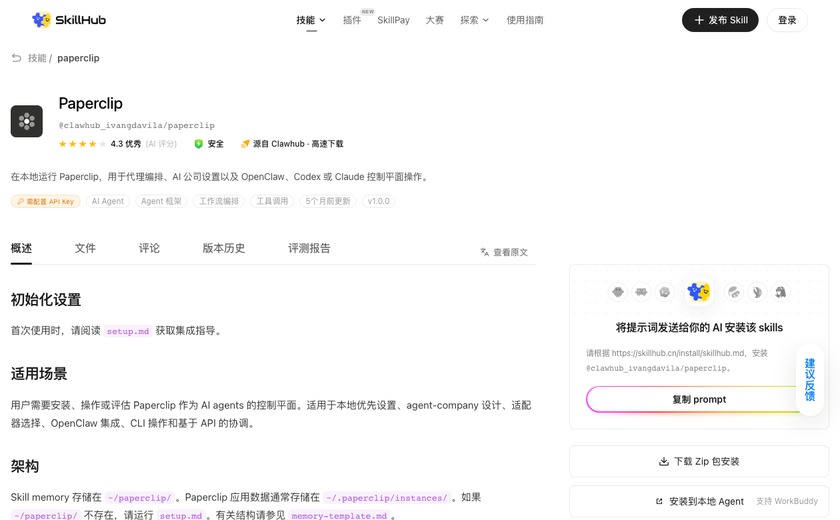Click the first gray agent icon in install card
840x520 pixels.
[618, 292]
